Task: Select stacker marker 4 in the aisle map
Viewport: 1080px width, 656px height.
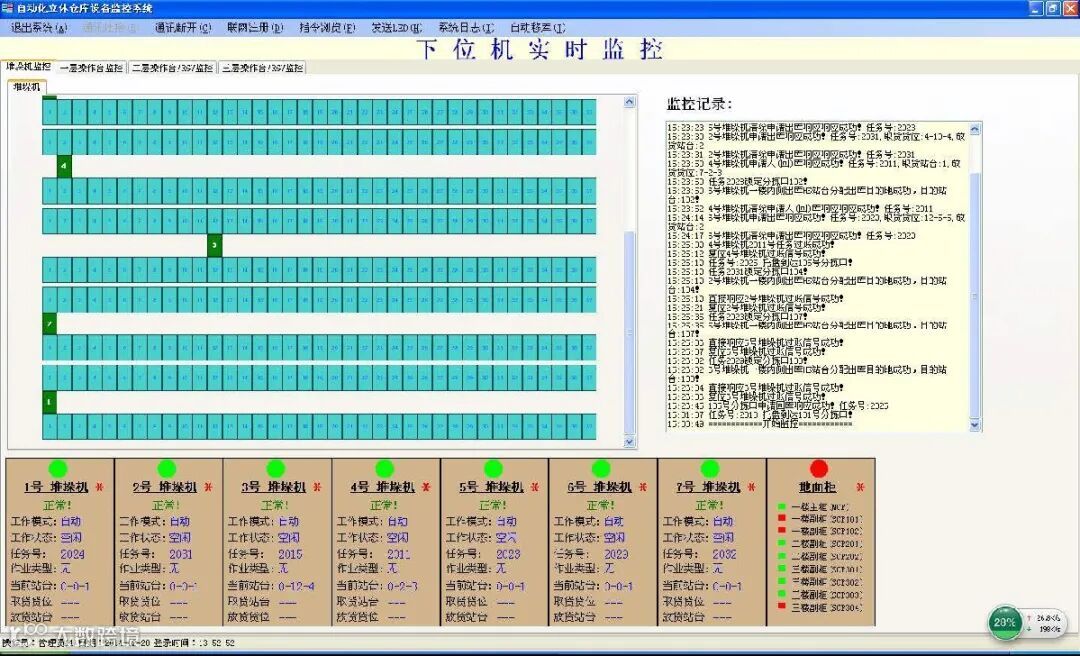Action: (64, 167)
